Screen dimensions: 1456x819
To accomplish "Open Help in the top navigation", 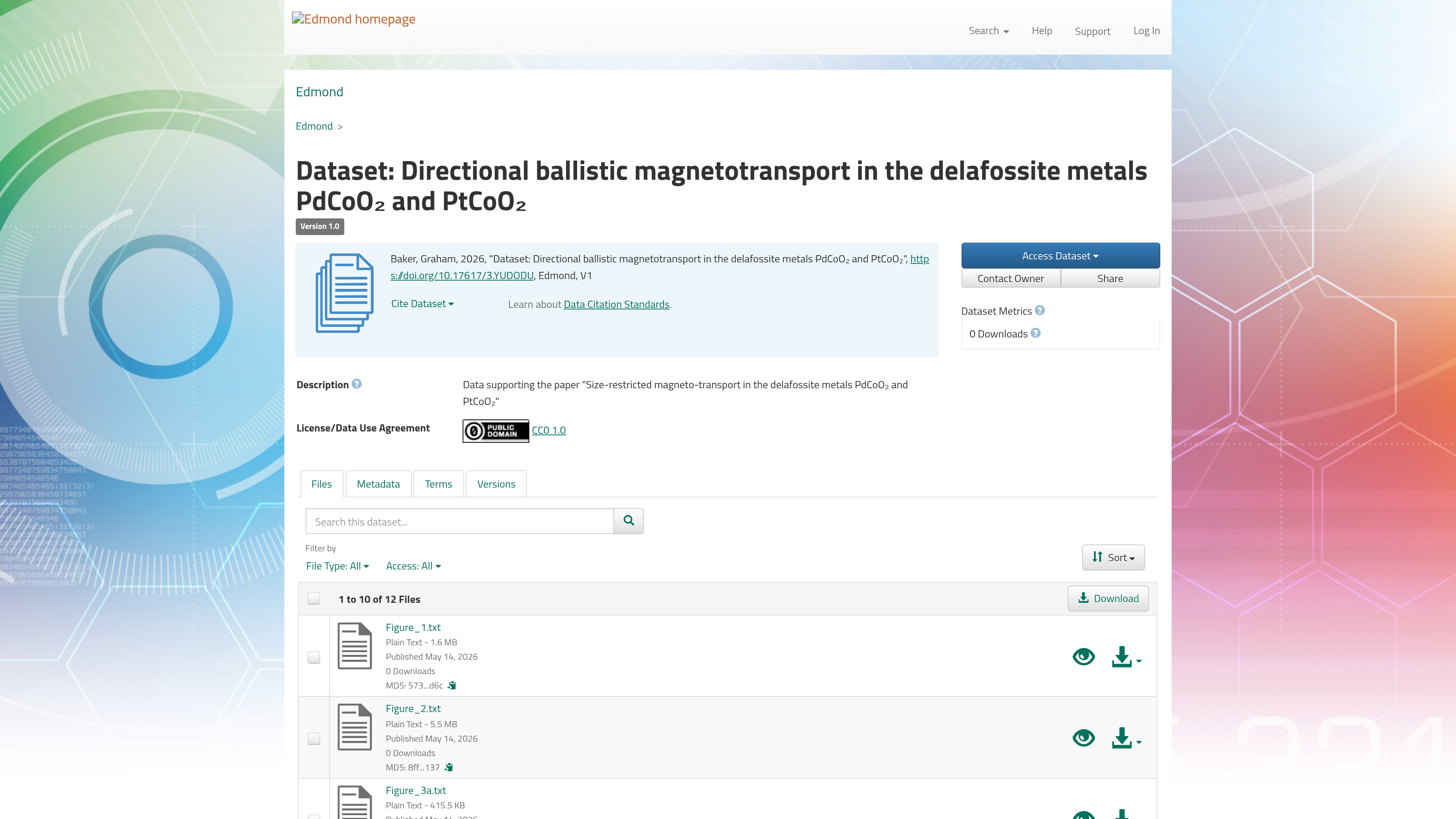I will (x=1042, y=30).
